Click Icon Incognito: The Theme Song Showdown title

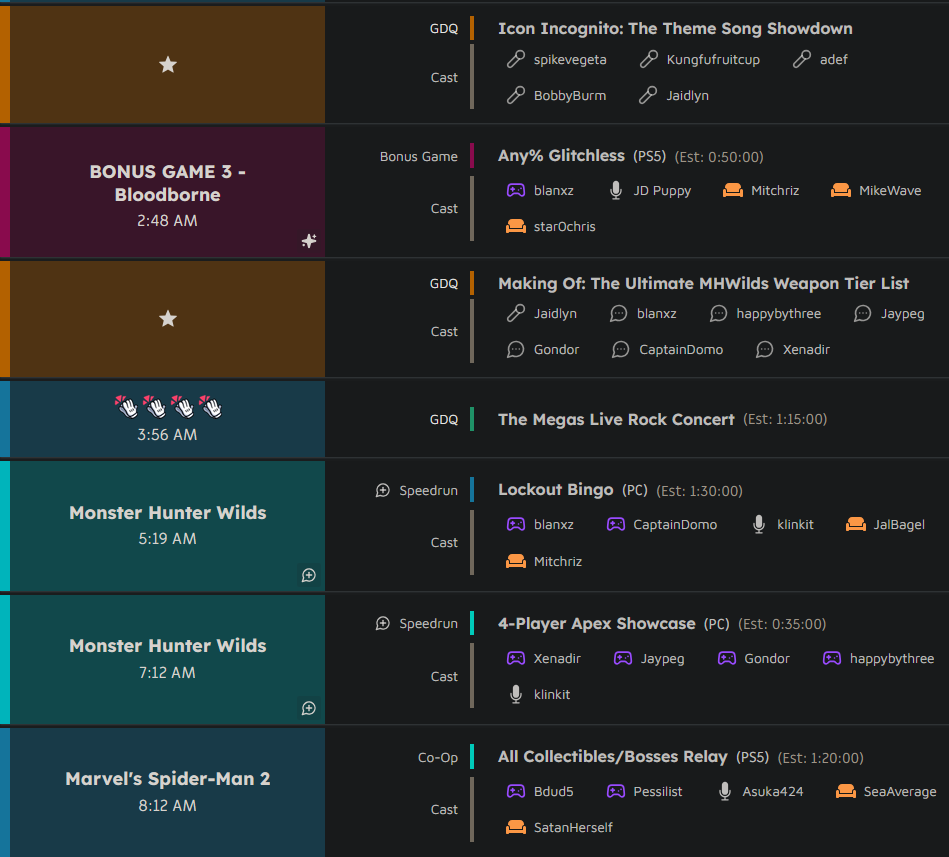coord(675,28)
